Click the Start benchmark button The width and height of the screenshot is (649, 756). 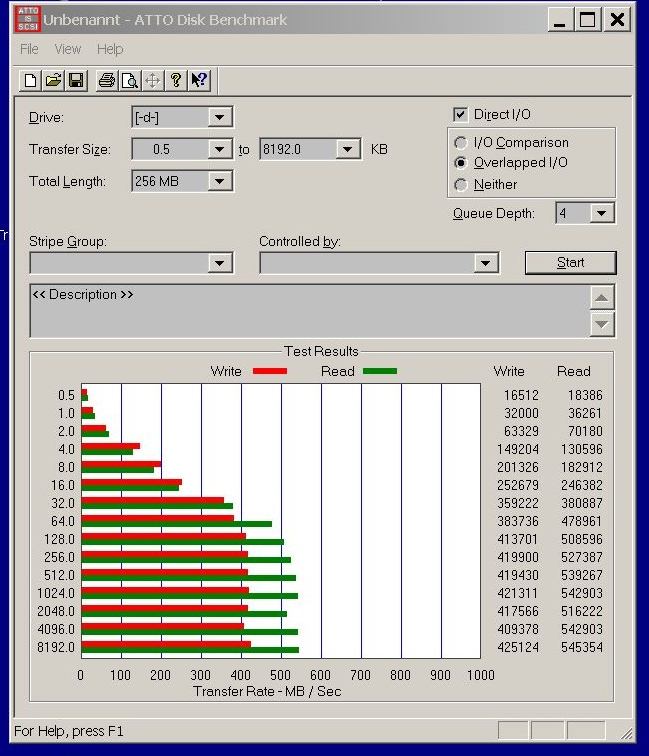(x=570, y=263)
